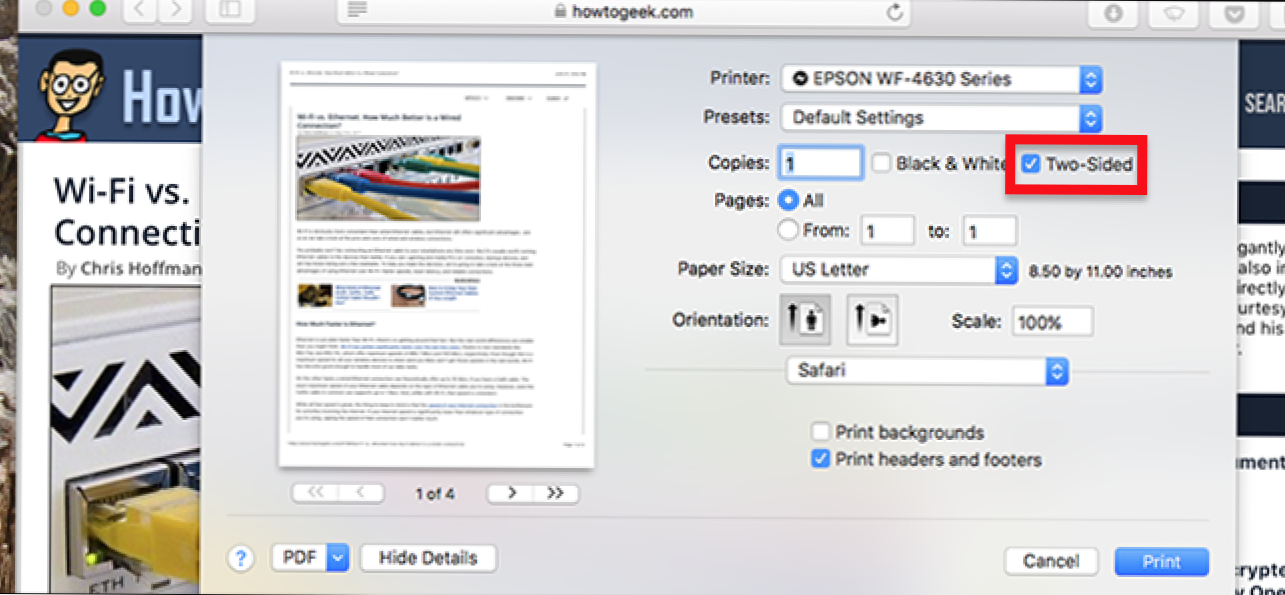Image resolution: width=1285 pixels, height=595 pixels.
Task: Select the From page range radio button
Action: click(788, 231)
